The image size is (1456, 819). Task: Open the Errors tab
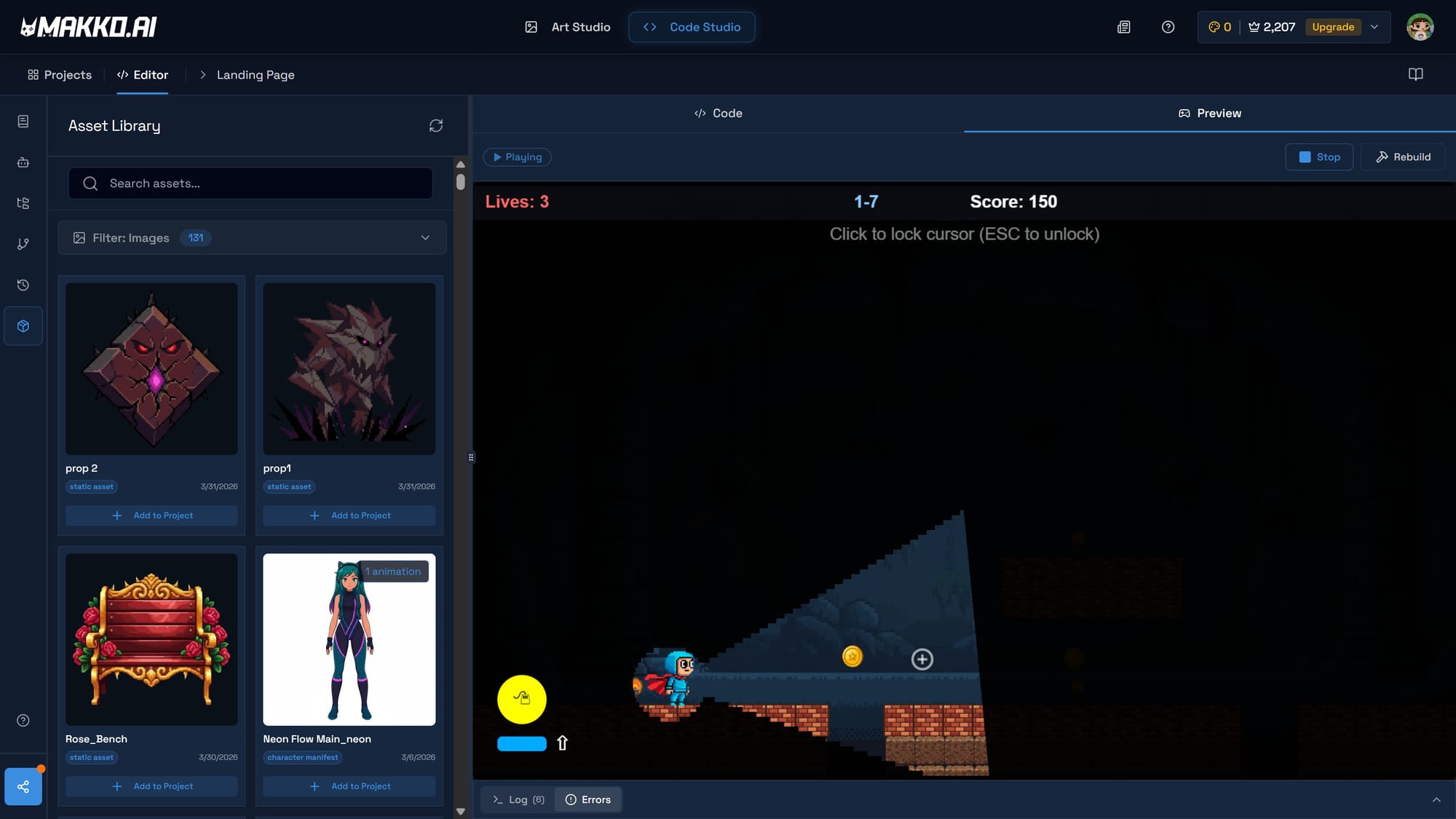(x=588, y=799)
